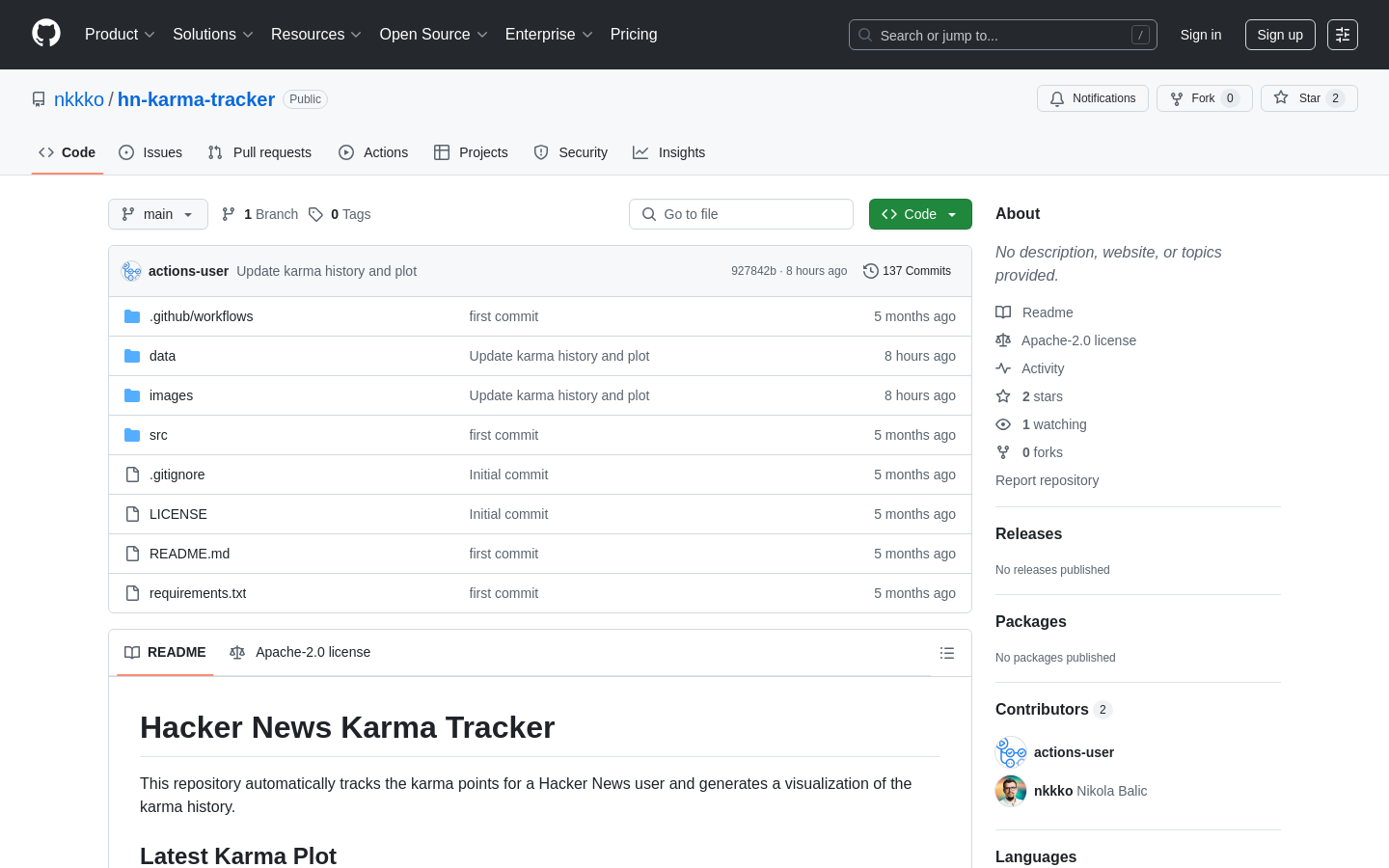This screenshot has width=1389, height=868.
Task: Switch to the Pull requests tab
Action: (x=259, y=152)
